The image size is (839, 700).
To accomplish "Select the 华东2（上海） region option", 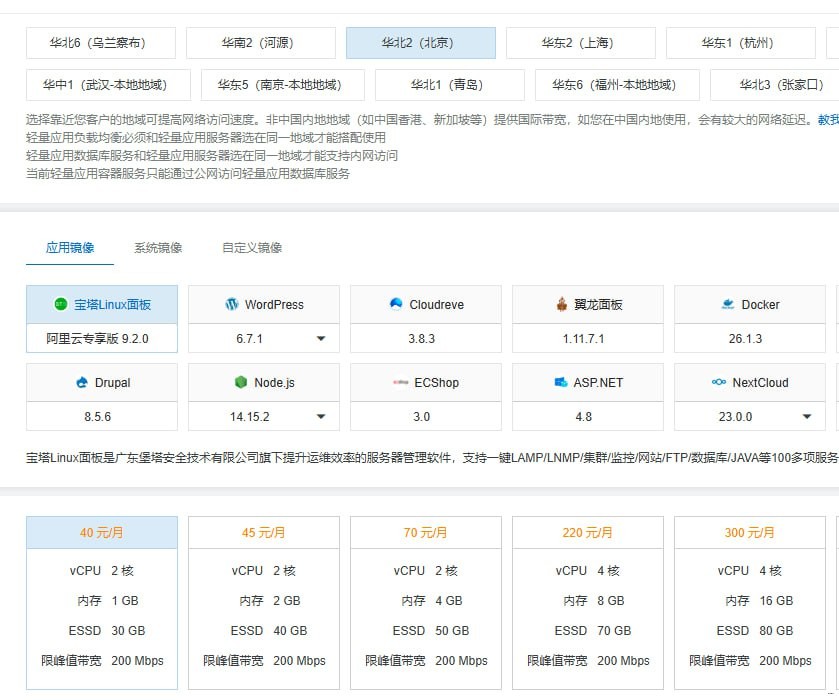I will point(580,43).
